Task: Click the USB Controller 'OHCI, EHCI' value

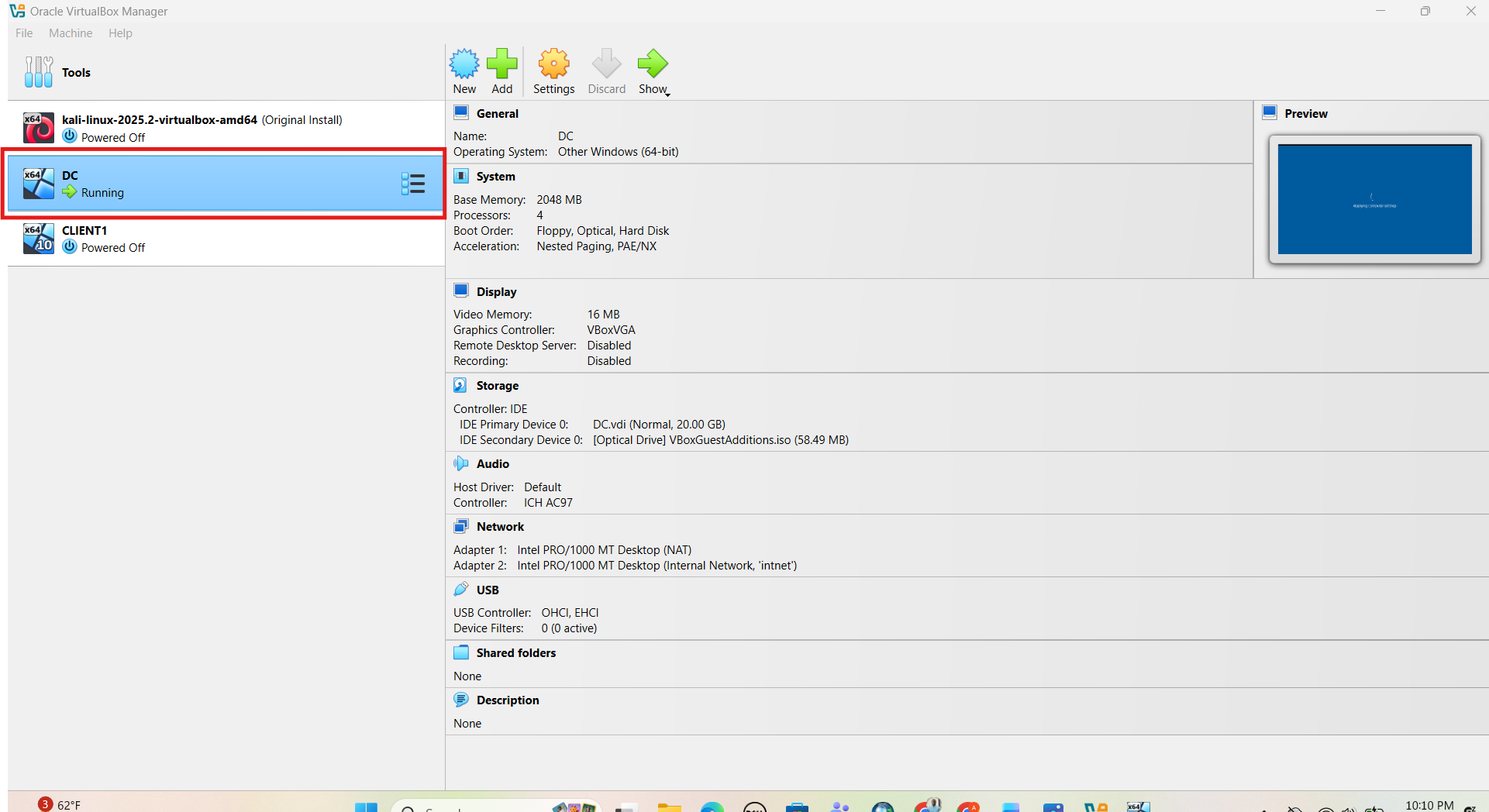Action: point(570,613)
